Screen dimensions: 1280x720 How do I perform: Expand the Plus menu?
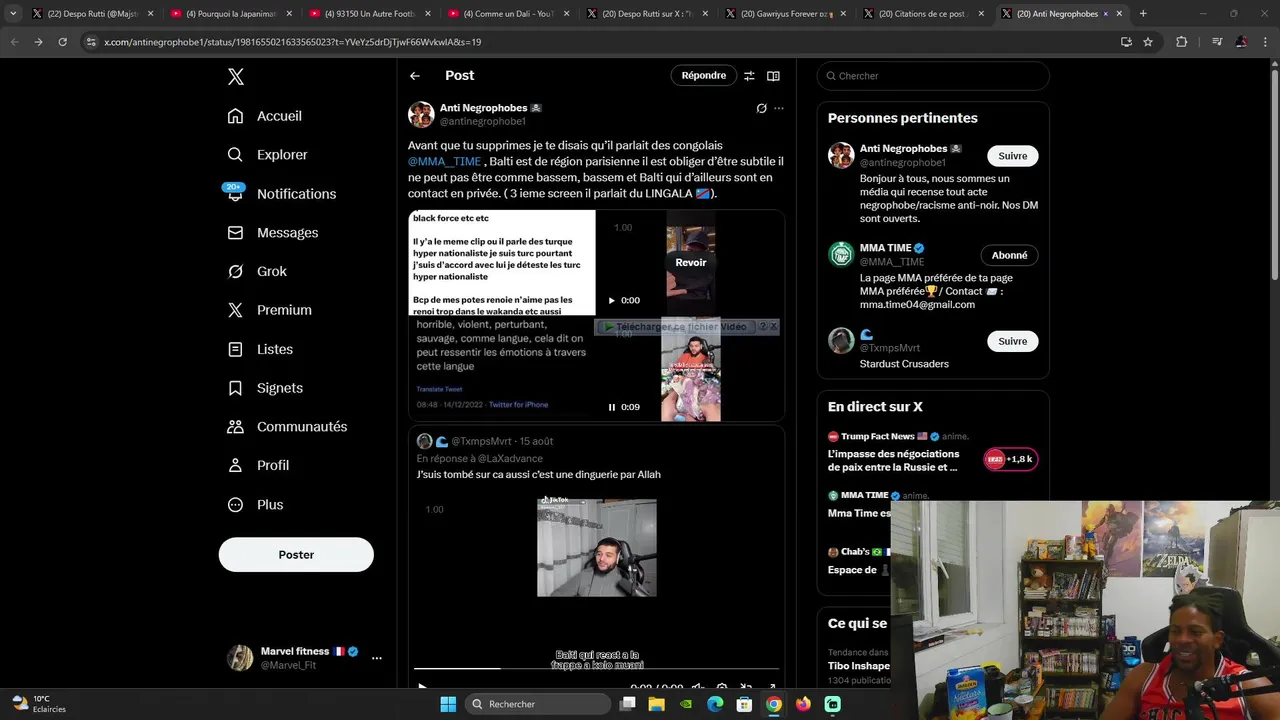pyautogui.click(x=255, y=504)
